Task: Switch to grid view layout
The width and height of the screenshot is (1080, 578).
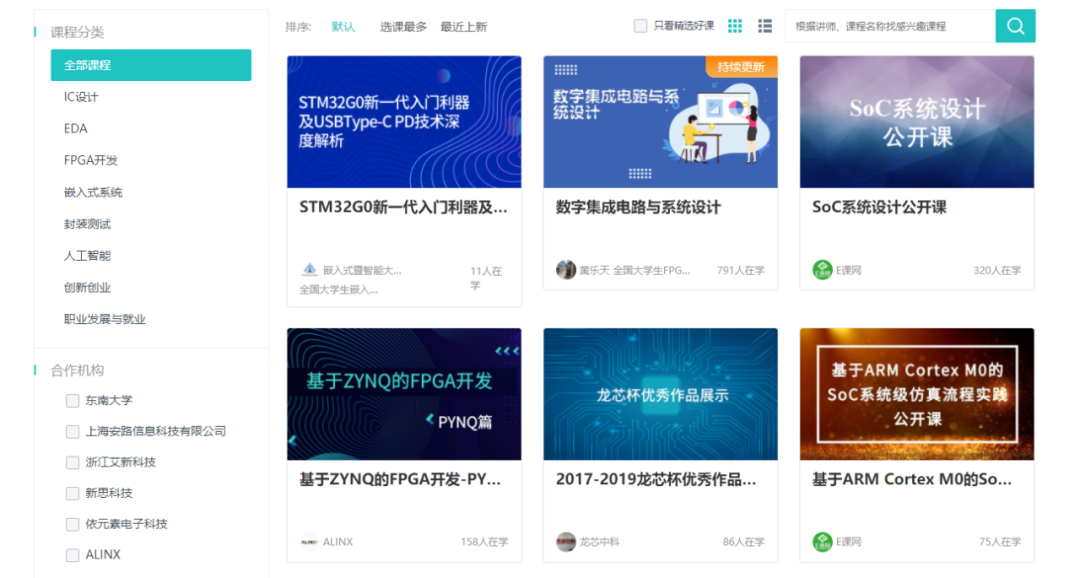Action: pos(735,26)
